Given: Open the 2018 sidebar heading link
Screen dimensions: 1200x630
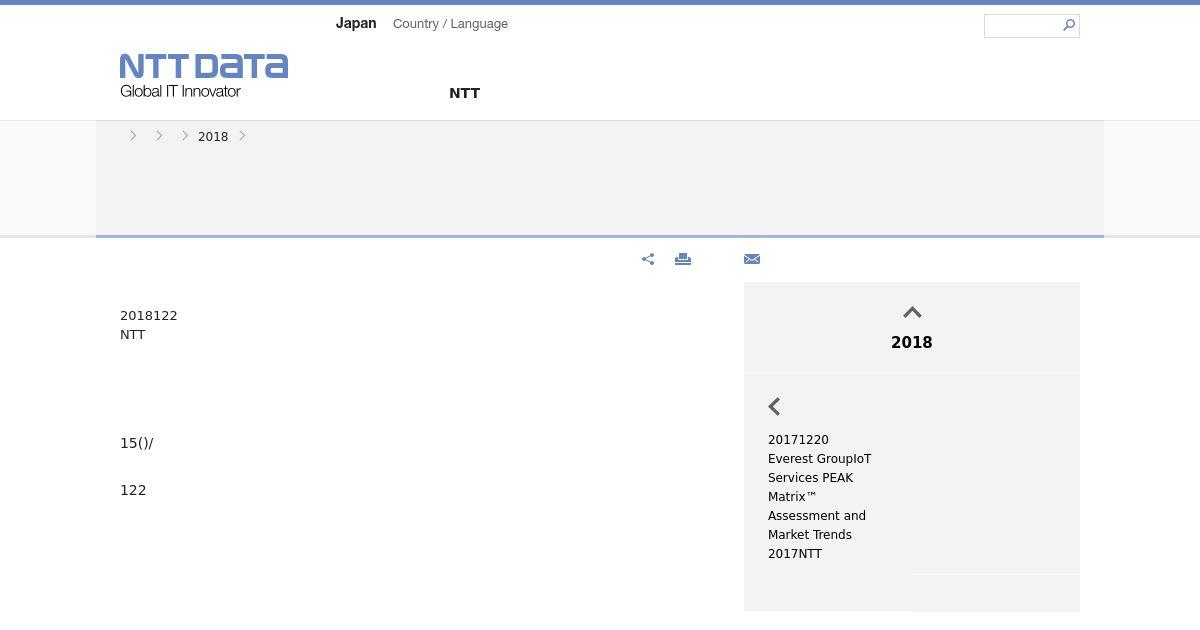Looking at the screenshot, I should [x=912, y=342].
